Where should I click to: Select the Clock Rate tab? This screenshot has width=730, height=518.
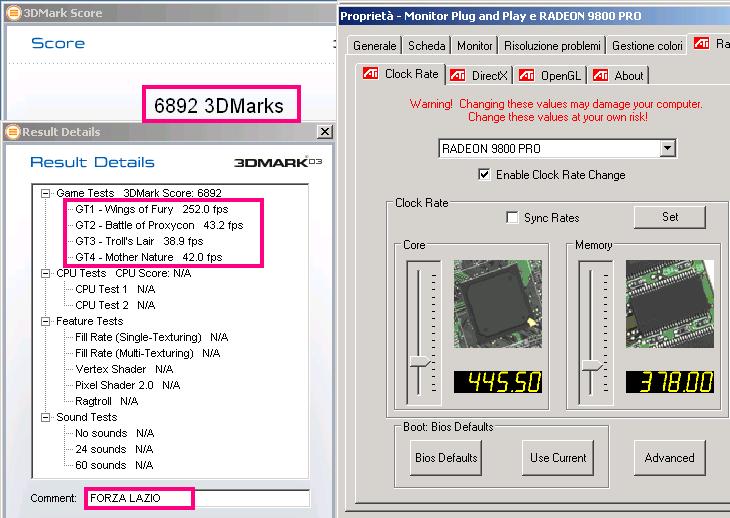[x=401, y=74]
